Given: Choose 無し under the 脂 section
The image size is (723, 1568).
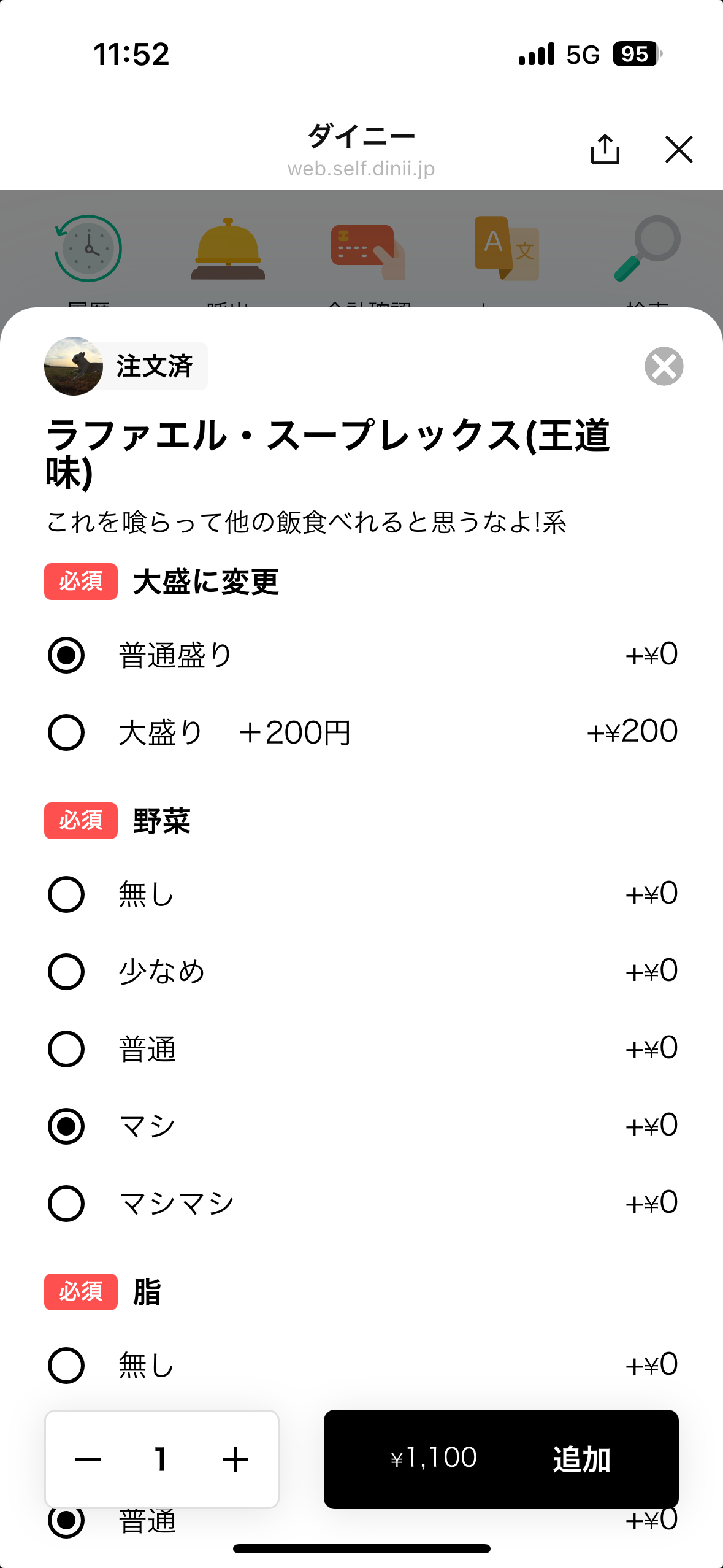Looking at the screenshot, I should (x=66, y=1366).
